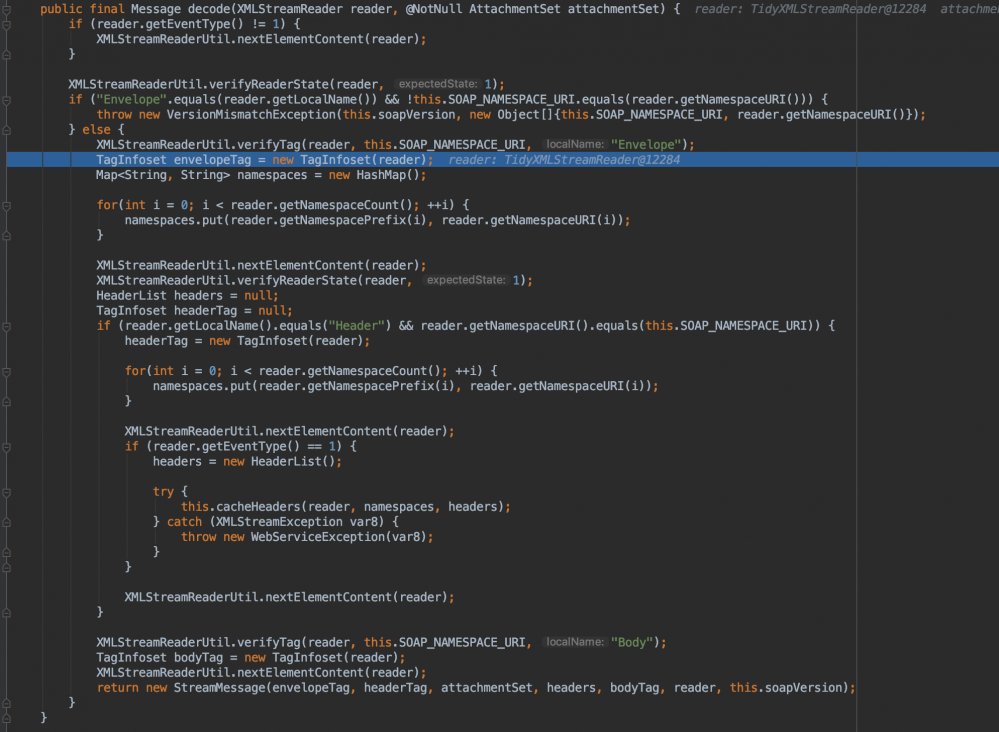Fold the 'try {' block via gutter marker

tap(6, 492)
